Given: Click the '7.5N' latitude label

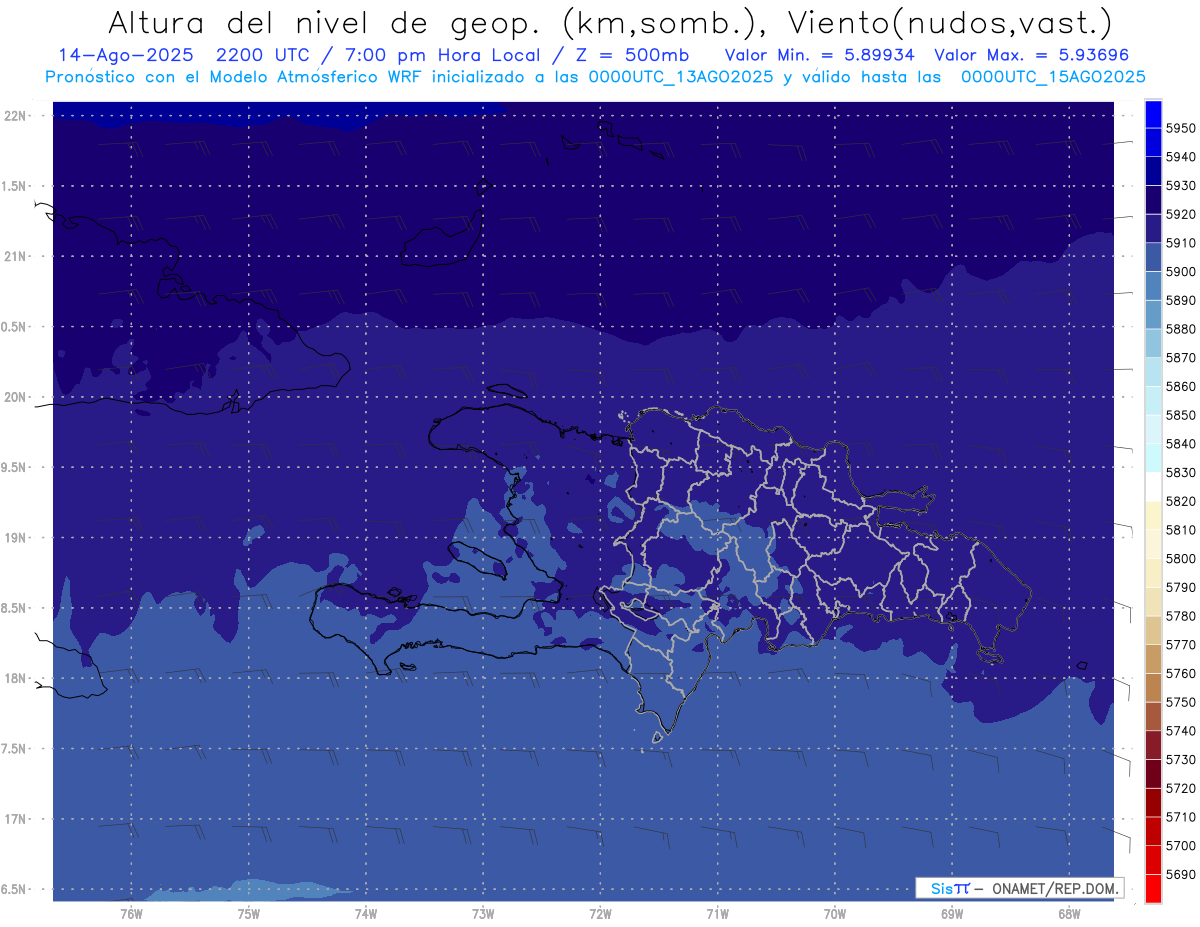Looking at the screenshot, I should (x=15, y=749).
